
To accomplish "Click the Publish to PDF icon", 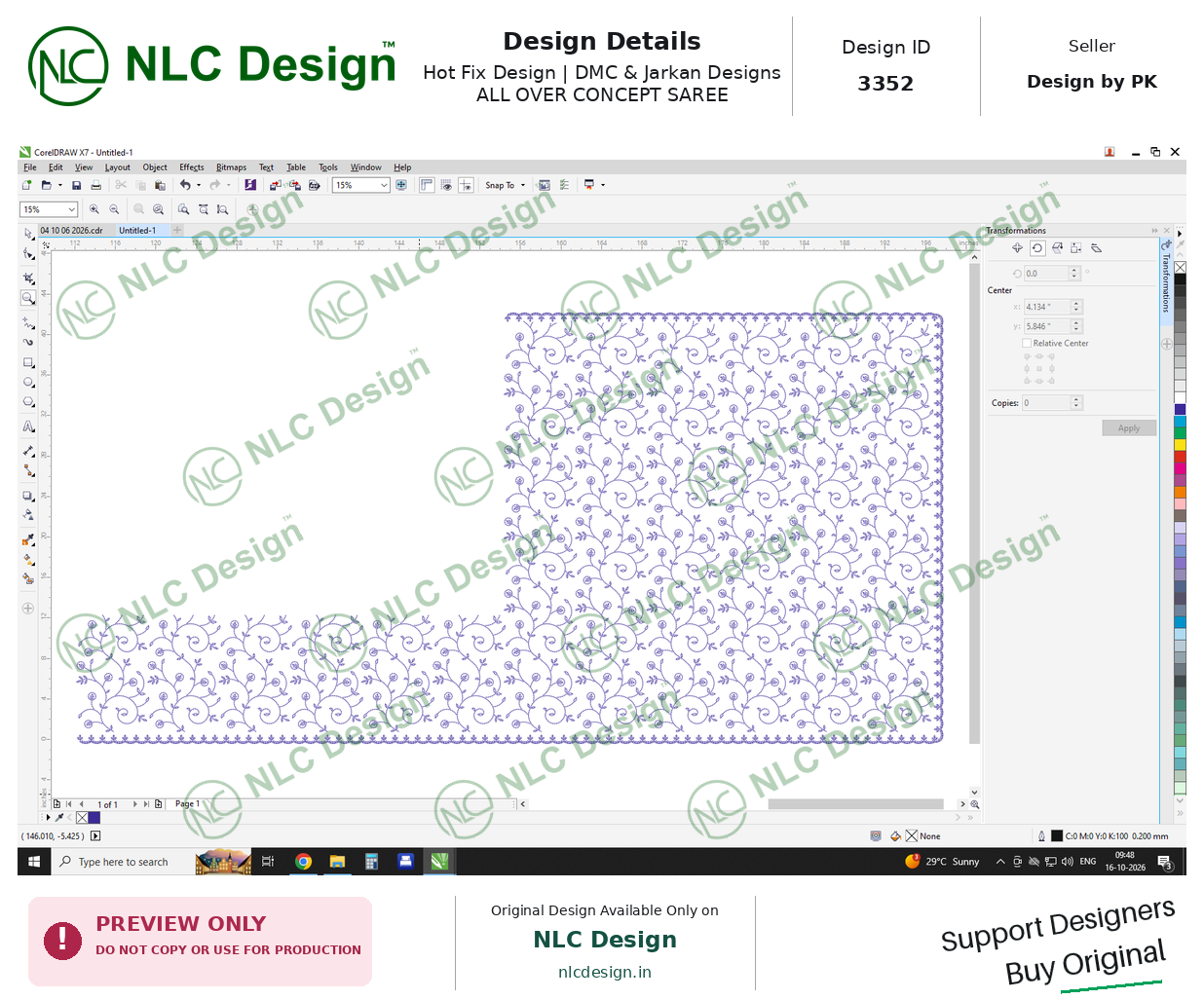I will [x=315, y=185].
